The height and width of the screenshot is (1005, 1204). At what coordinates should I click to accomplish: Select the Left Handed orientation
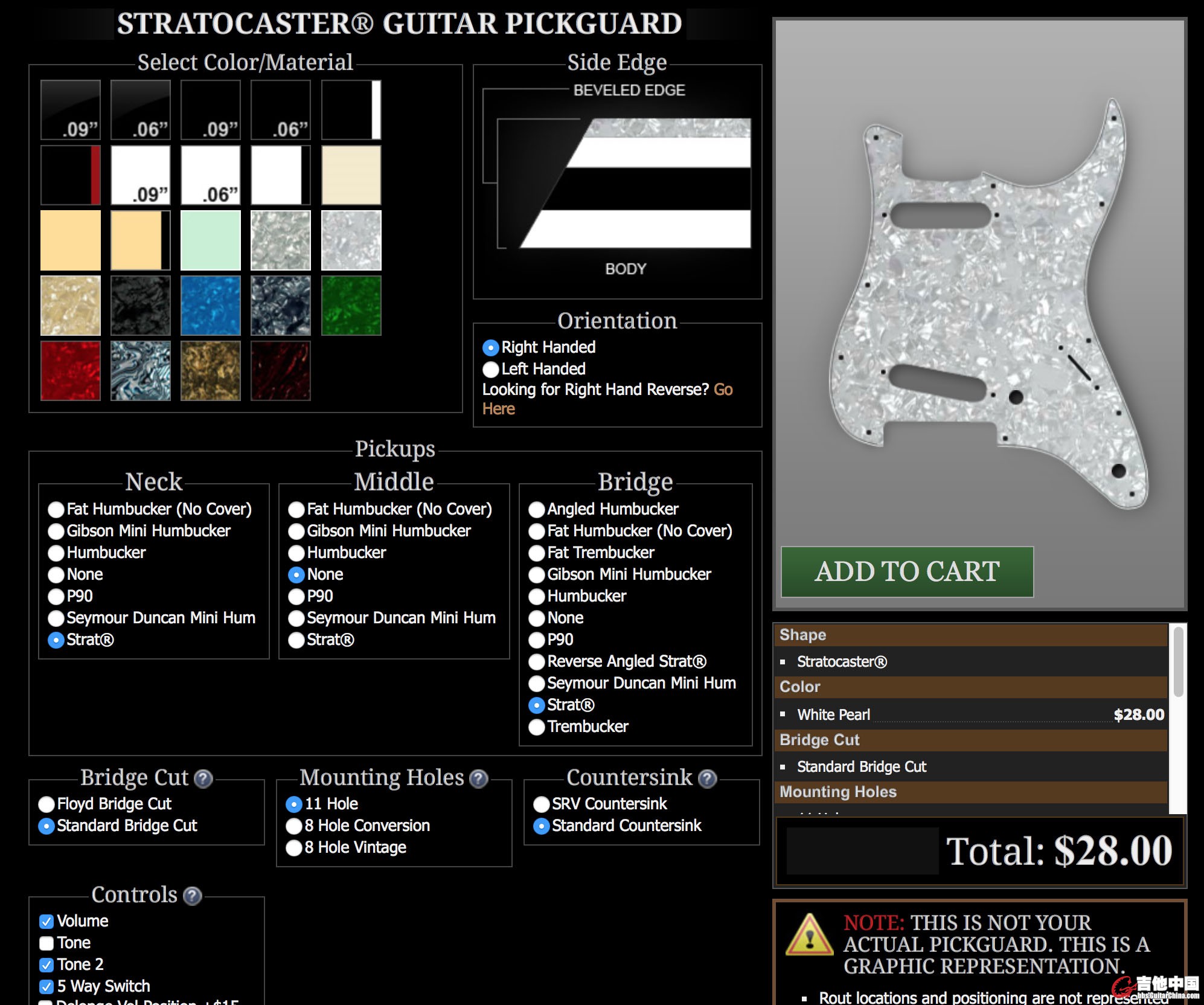coord(491,370)
